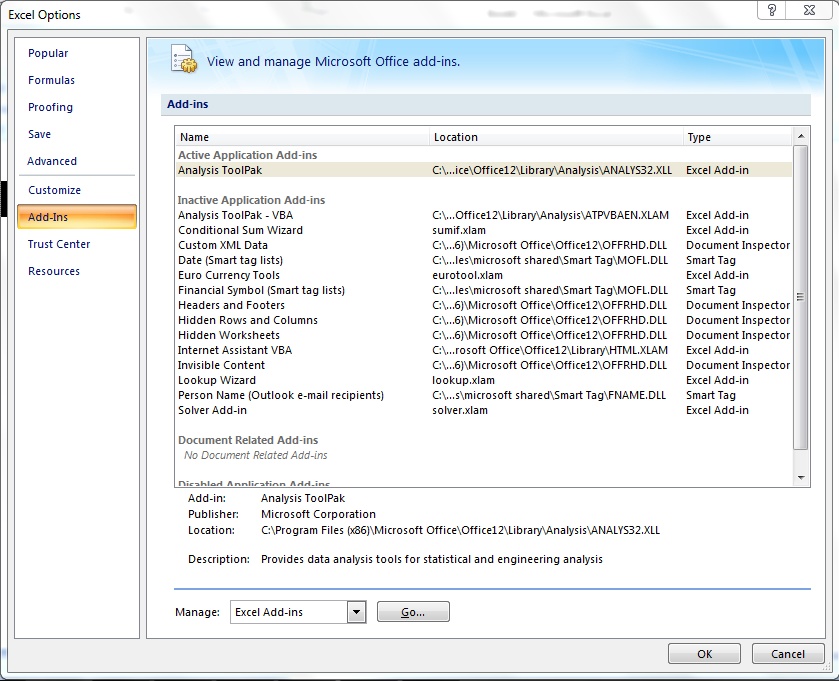Select the Solver Add-in entry
This screenshot has width=839, height=681.
tap(212, 410)
